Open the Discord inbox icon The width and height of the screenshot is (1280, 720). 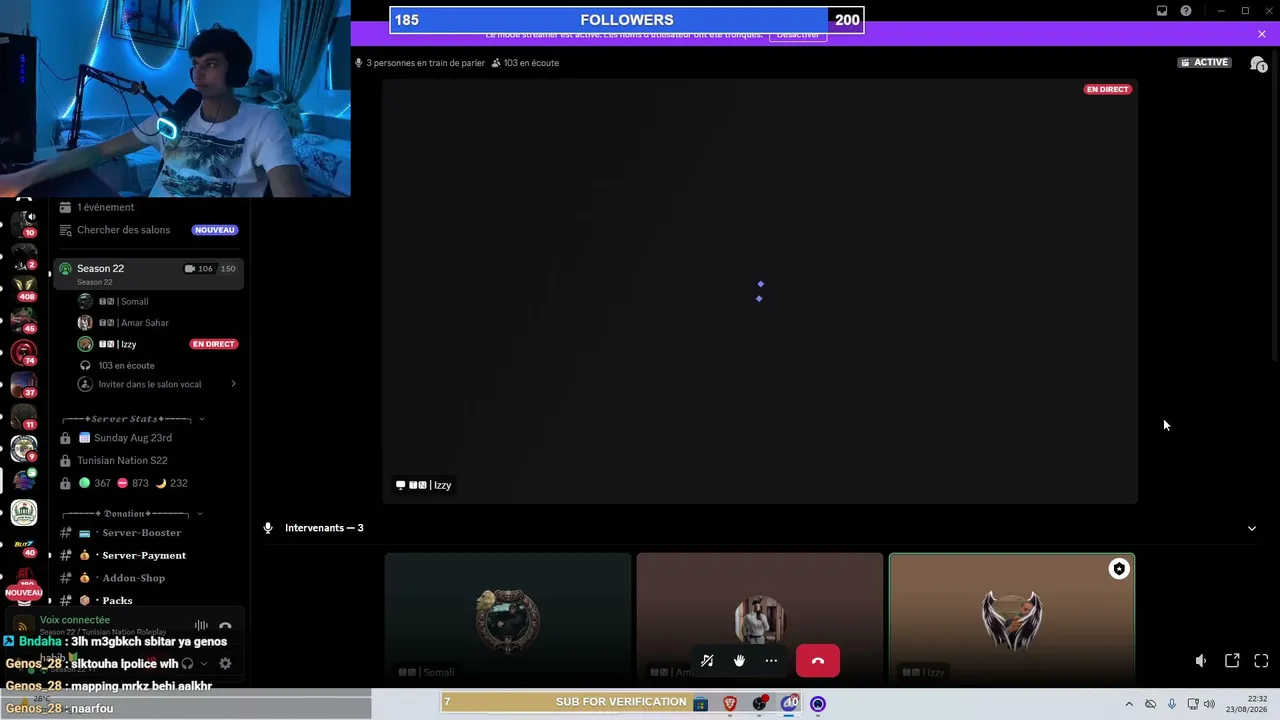click(x=1162, y=11)
